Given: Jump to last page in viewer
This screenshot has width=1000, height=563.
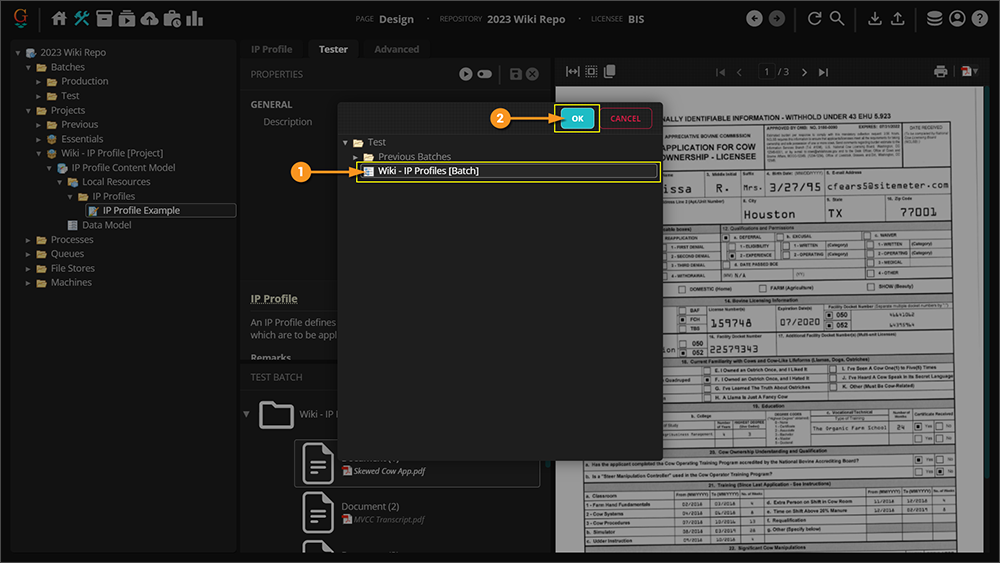Looking at the screenshot, I should [x=823, y=72].
